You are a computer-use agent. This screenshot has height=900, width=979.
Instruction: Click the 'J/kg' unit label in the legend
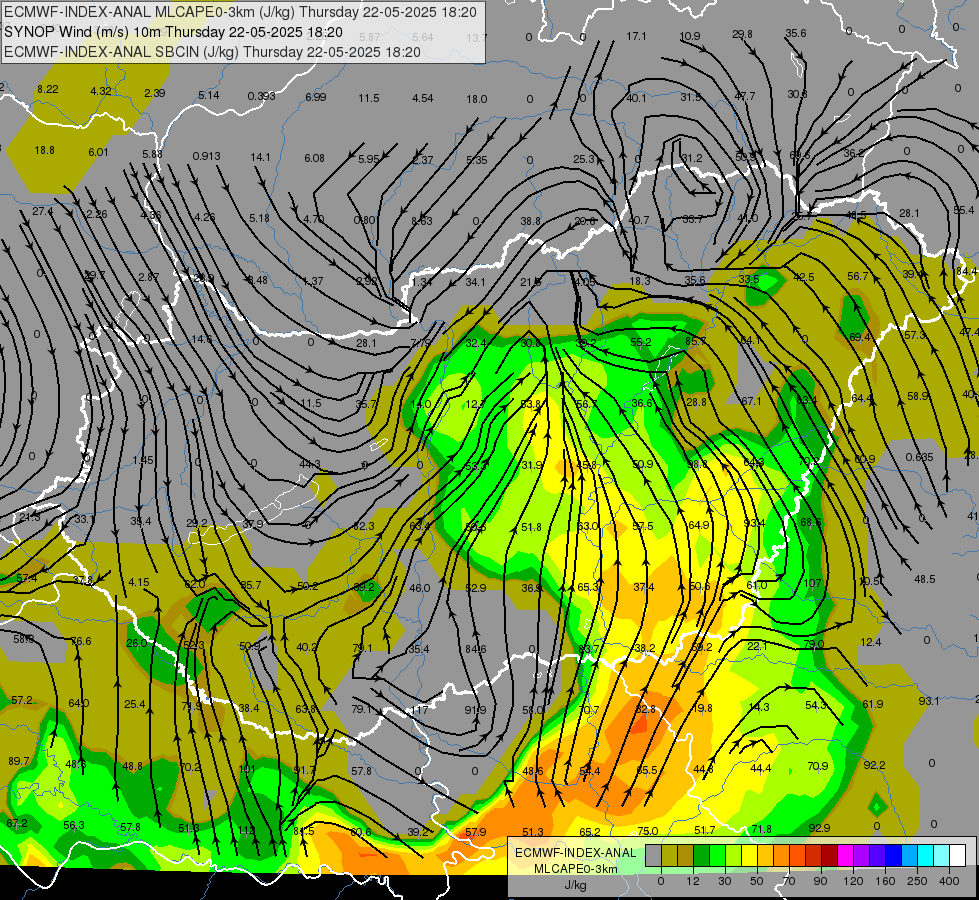(x=576, y=885)
